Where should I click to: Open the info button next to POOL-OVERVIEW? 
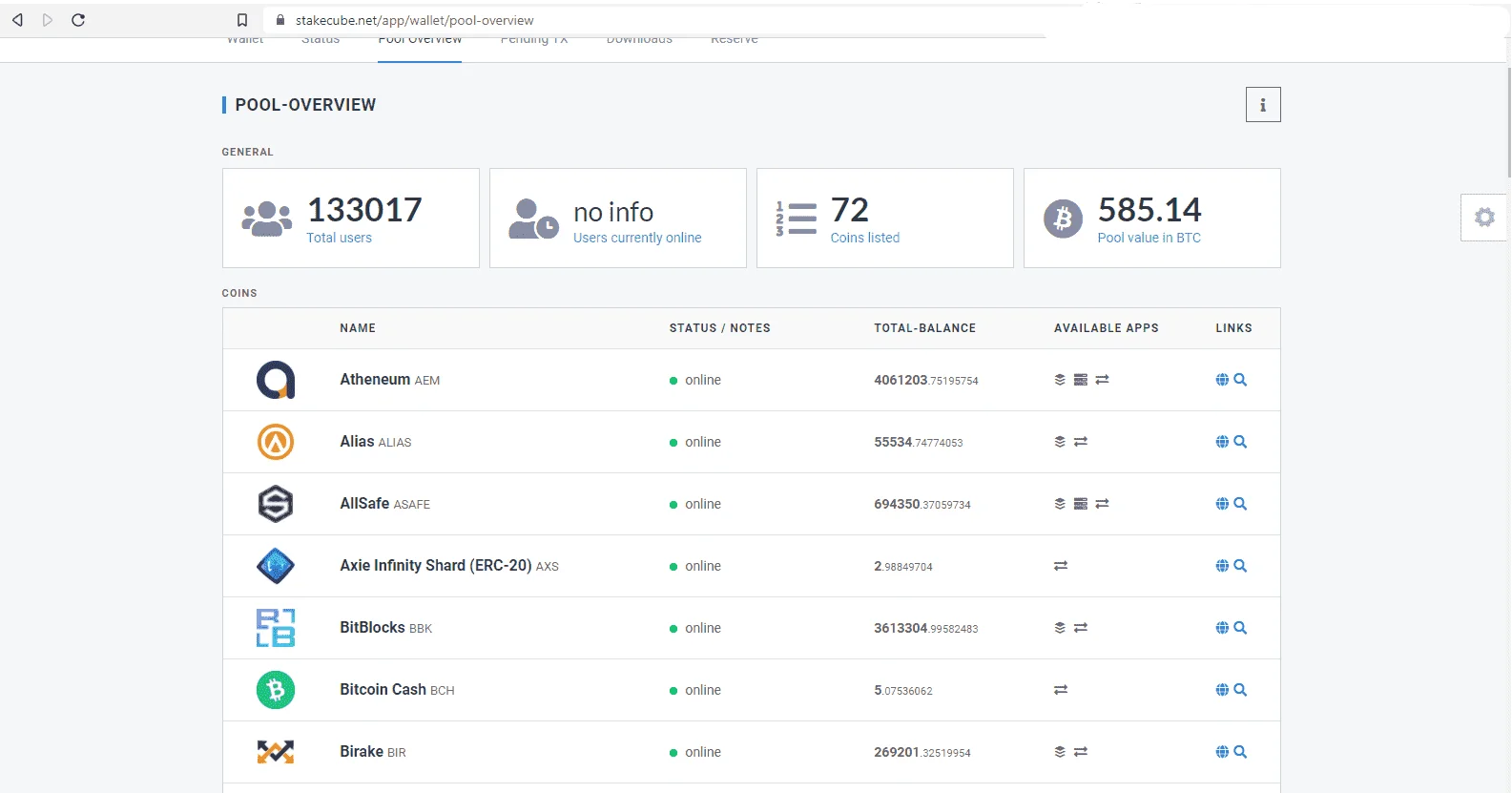coord(1263,105)
